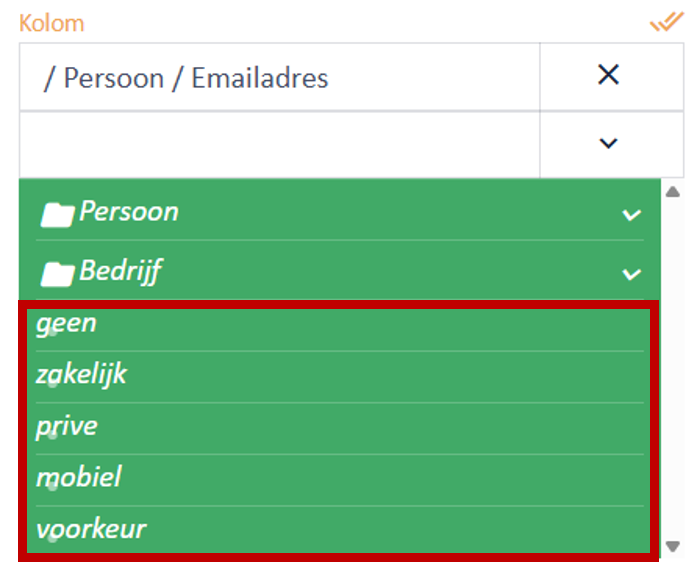697x574 pixels.
Task: Open the Persoon tree item
Action: pyautogui.click(x=340, y=212)
